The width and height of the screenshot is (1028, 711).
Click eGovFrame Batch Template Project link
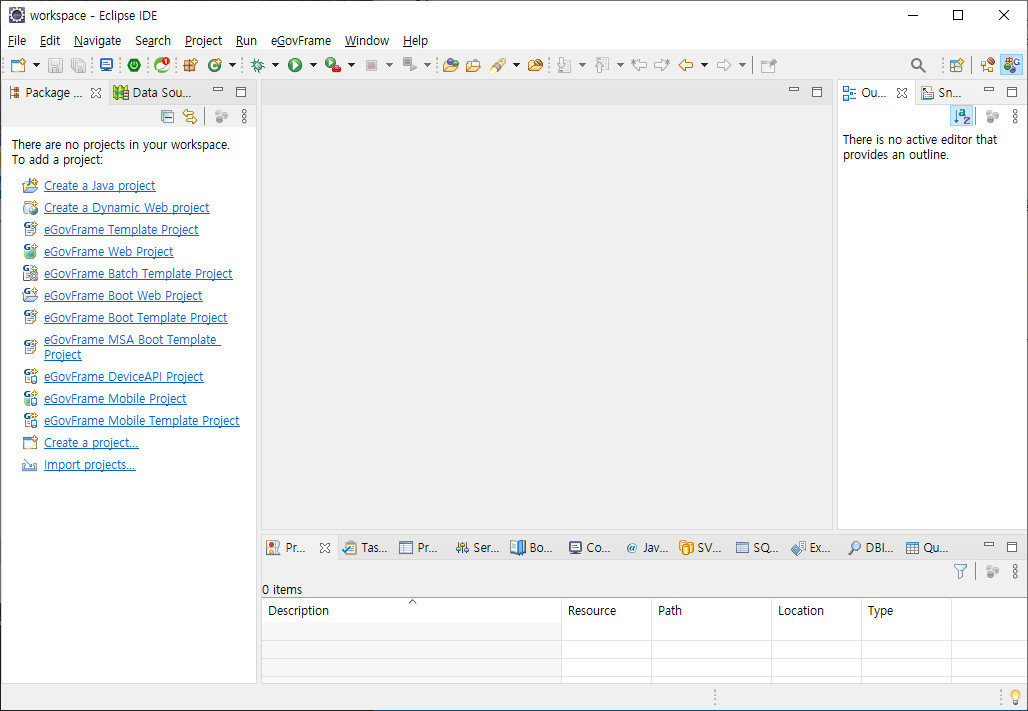[x=138, y=274]
